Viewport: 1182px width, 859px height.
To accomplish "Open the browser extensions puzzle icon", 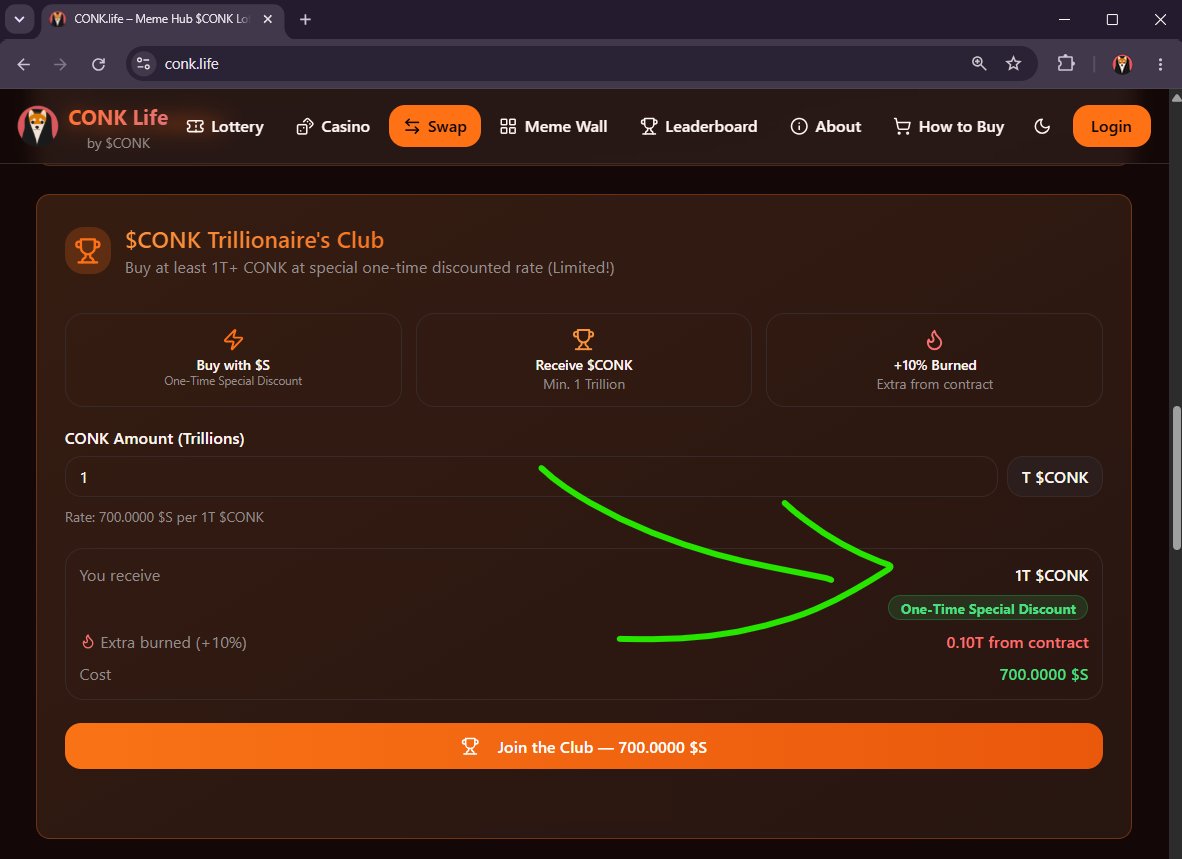I will [x=1066, y=64].
